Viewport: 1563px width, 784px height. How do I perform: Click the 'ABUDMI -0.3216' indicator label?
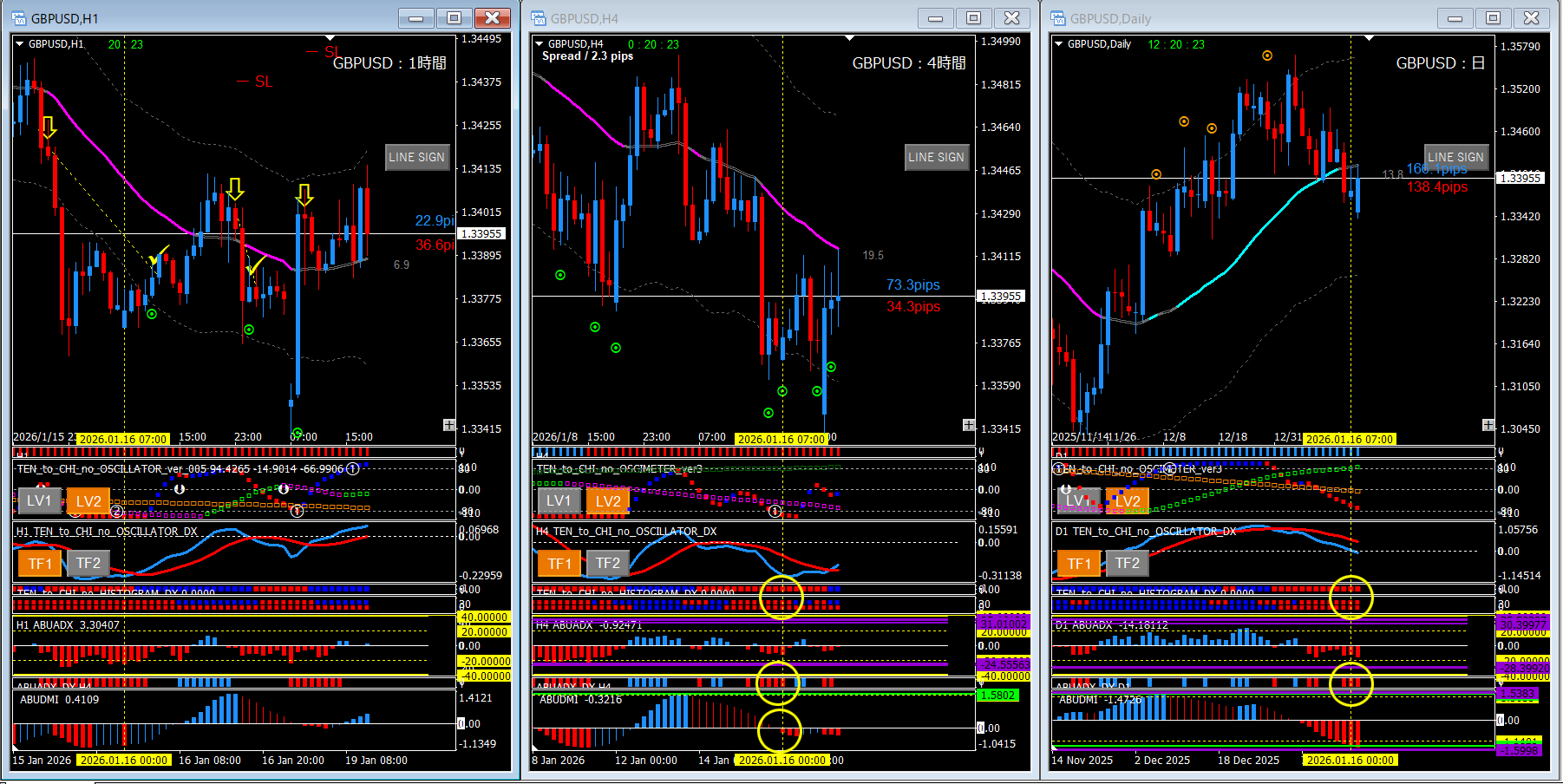(x=580, y=699)
